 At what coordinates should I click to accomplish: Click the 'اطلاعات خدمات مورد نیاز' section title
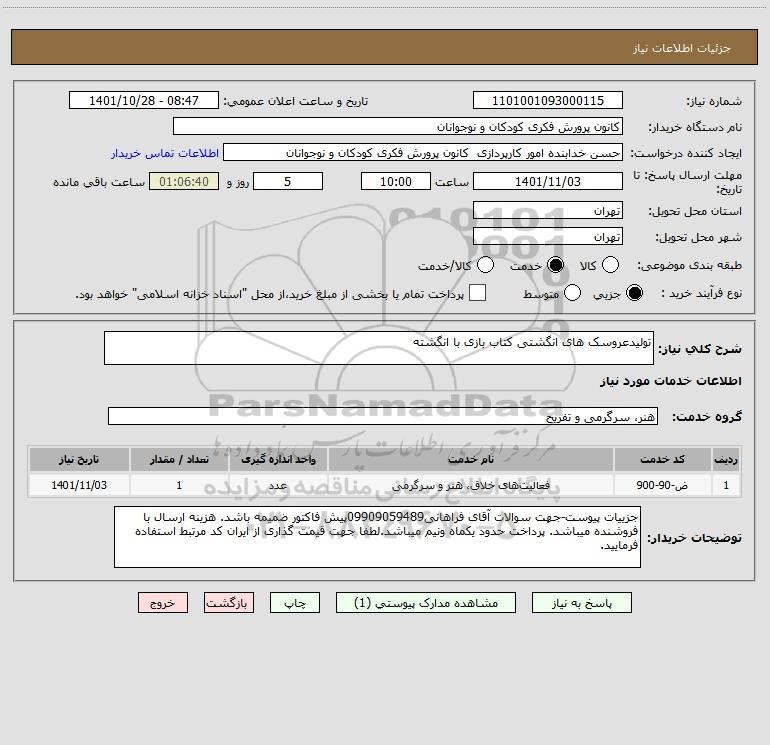pyautogui.click(x=670, y=381)
